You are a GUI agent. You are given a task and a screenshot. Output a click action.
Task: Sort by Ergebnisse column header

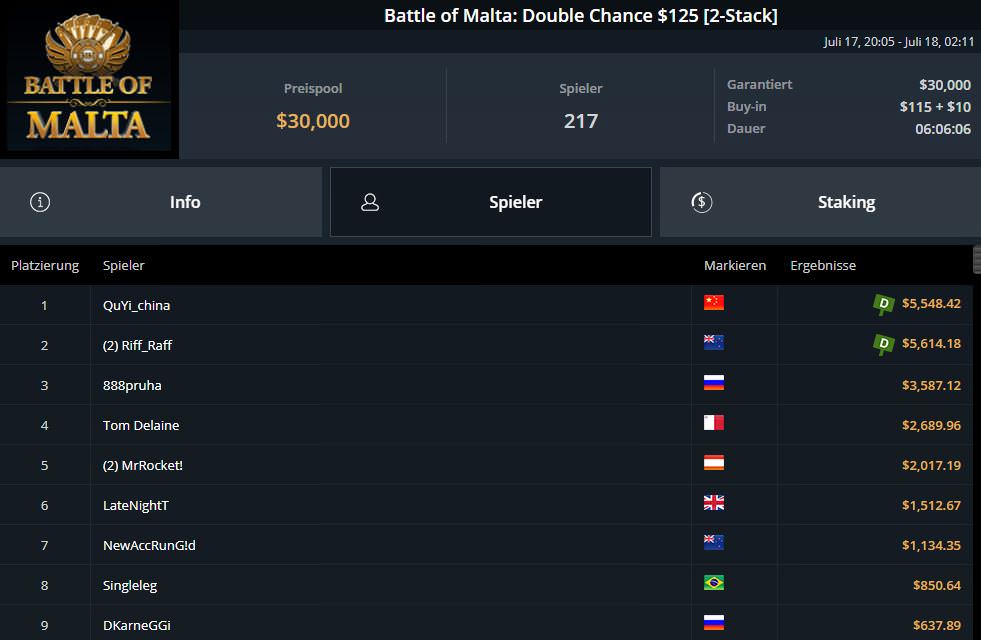coord(823,265)
